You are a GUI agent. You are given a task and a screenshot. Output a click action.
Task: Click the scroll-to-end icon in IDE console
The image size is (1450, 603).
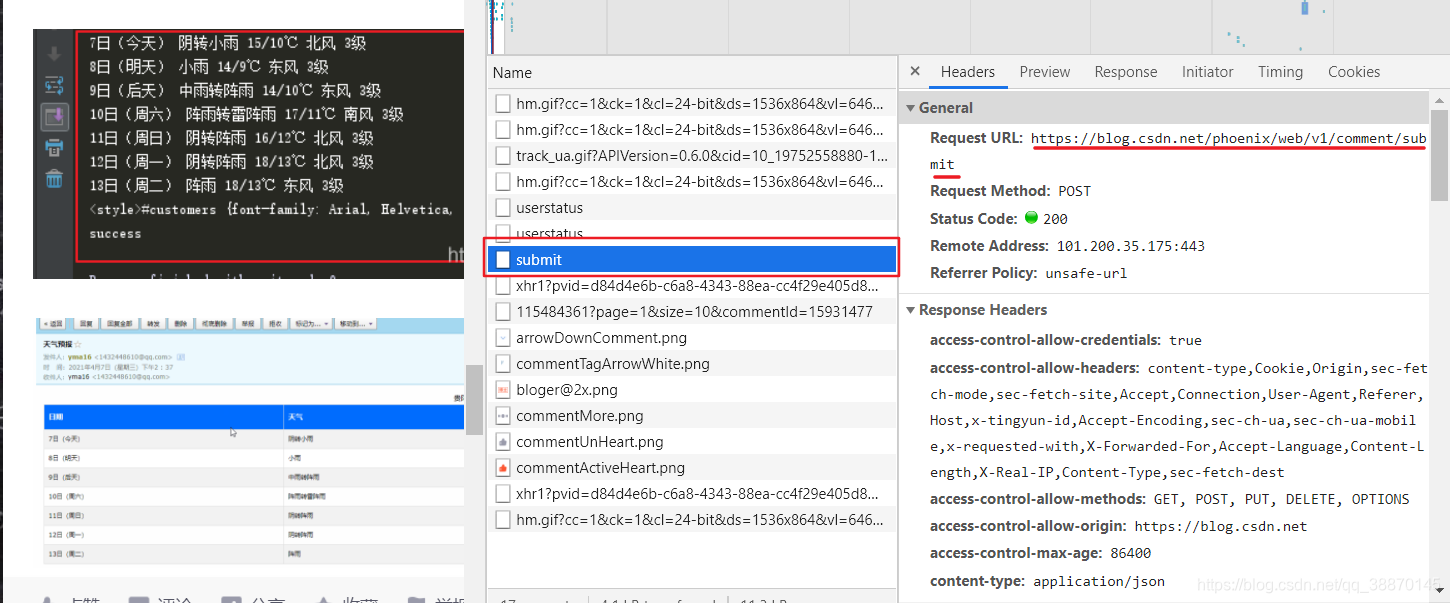54,117
